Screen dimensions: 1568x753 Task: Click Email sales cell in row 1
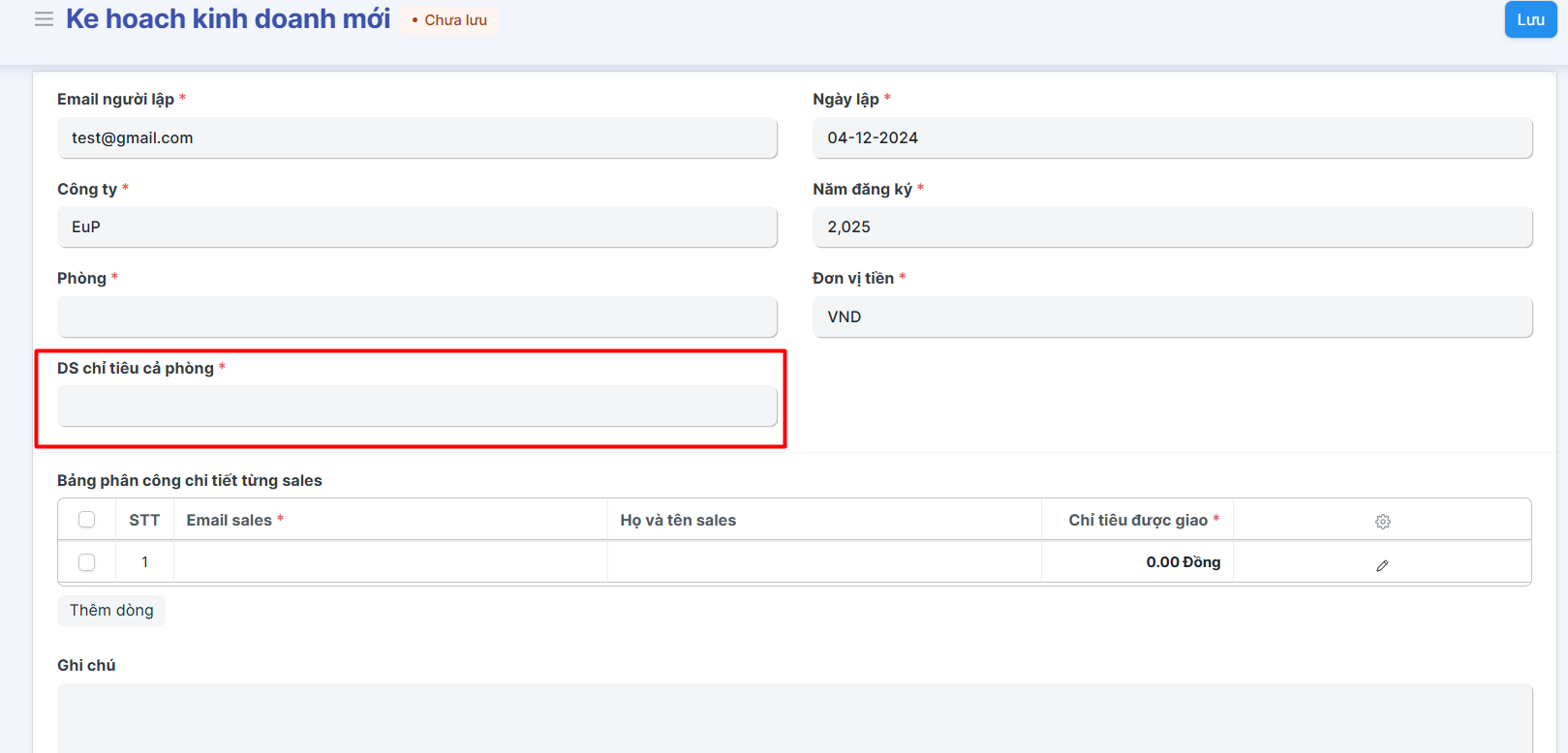[x=390, y=562]
